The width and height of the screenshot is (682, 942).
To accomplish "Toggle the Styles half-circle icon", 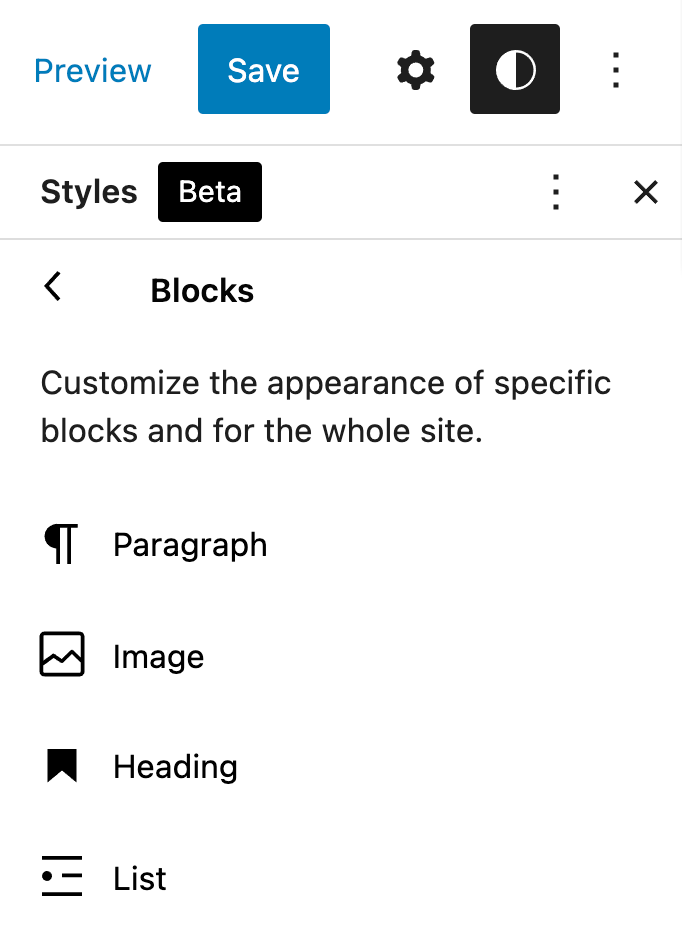I will click(x=515, y=70).
